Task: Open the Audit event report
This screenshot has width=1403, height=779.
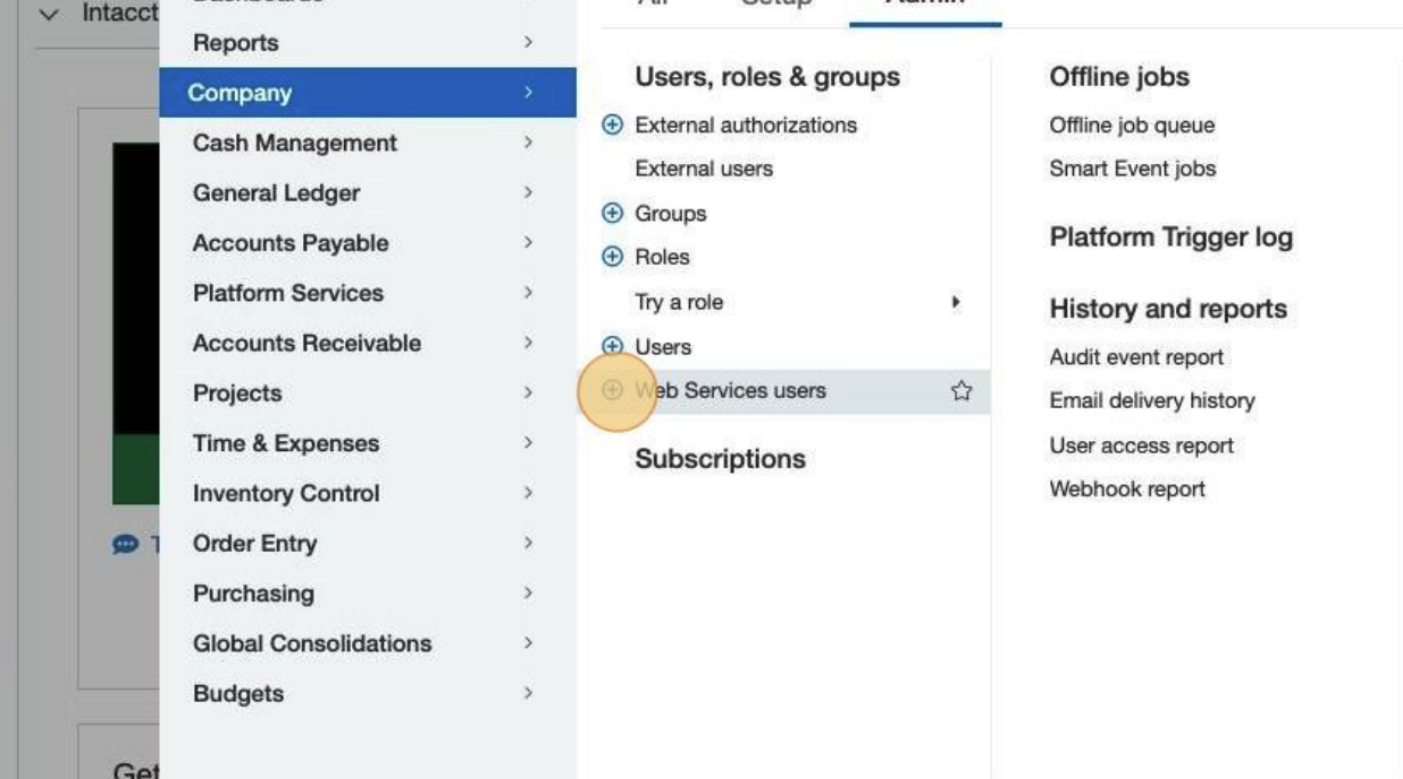Action: [x=1136, y=357]
